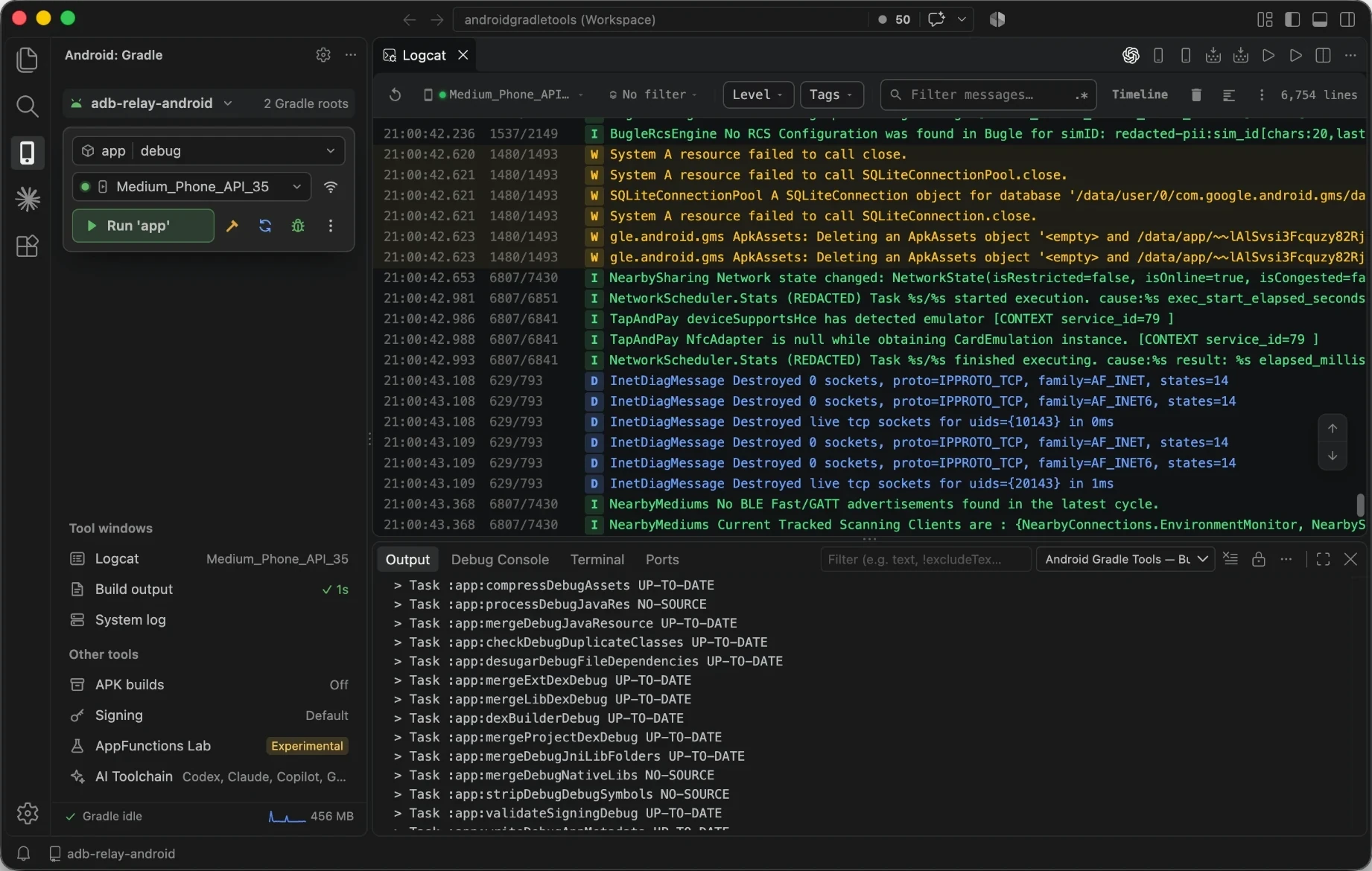Open the Logcat device selector dropdown

click(x=504, y=95)
